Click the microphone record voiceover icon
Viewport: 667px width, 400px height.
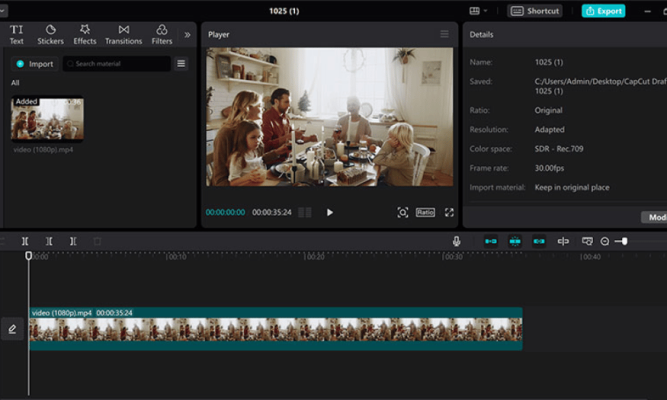point(457,241)
